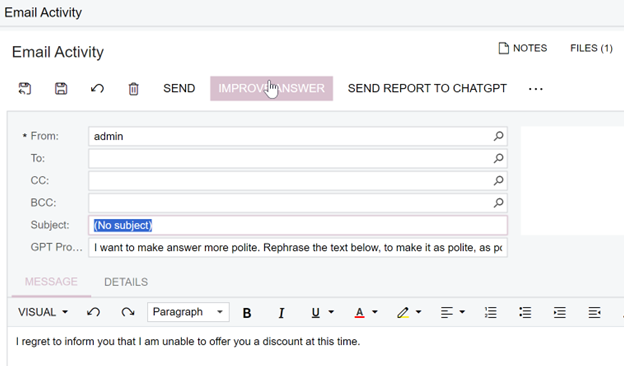624x366 pixels.
Task: Click into the Subject input field
Action: coord(298,225)
